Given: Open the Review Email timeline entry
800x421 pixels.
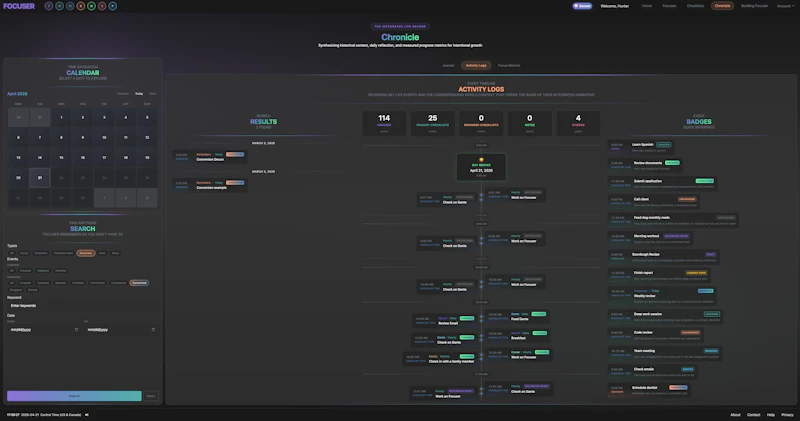Looking at the screenshot, I should tap(445, 320).
